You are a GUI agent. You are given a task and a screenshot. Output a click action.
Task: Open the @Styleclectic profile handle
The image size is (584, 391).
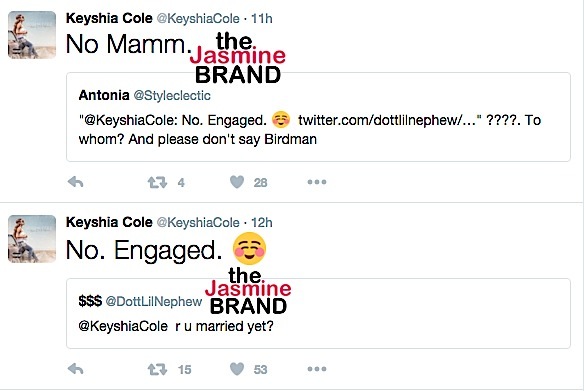(x=172, y=96)
